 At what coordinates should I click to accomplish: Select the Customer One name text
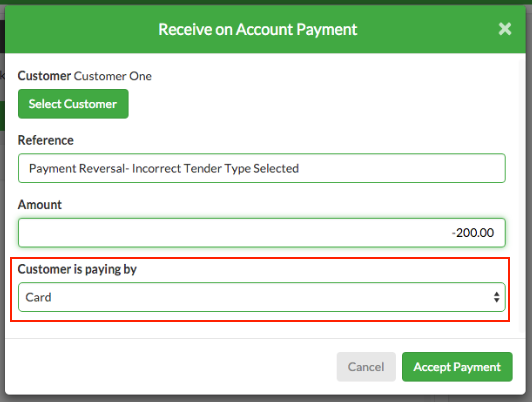pyautogui.click(x=113, y=76)
